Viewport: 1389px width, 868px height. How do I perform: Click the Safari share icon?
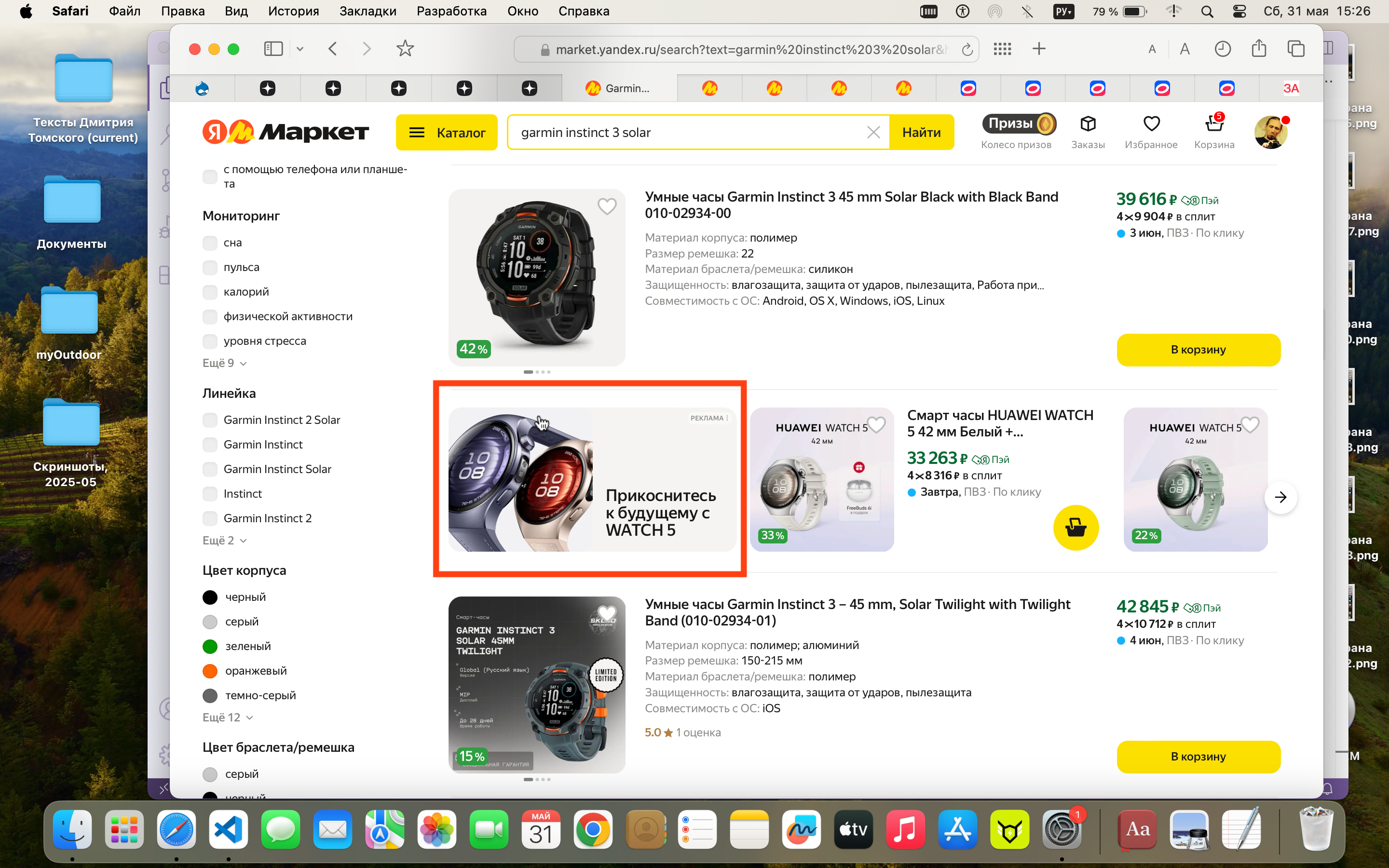(1259, 49)
